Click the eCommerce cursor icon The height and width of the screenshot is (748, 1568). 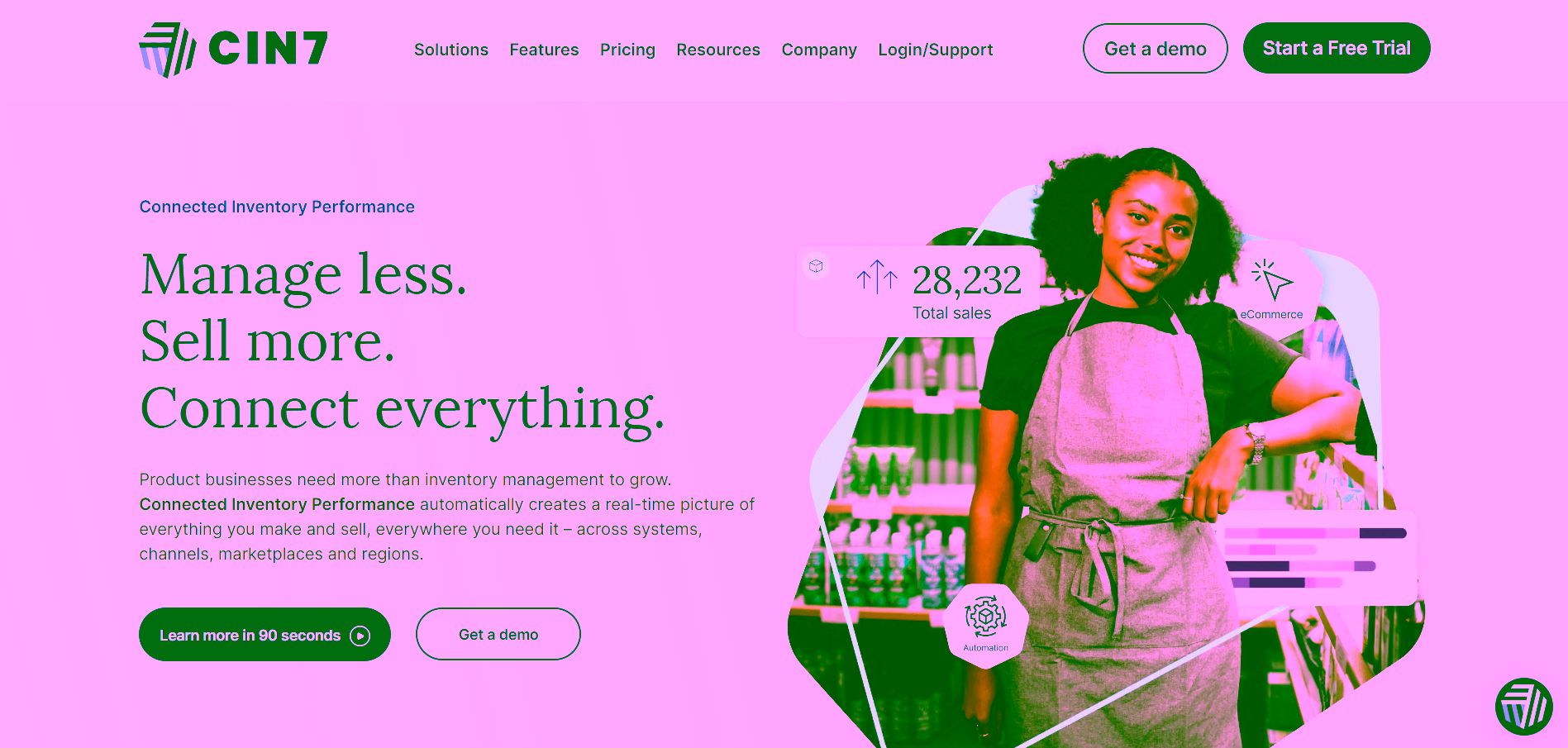tap(1271, 280)
